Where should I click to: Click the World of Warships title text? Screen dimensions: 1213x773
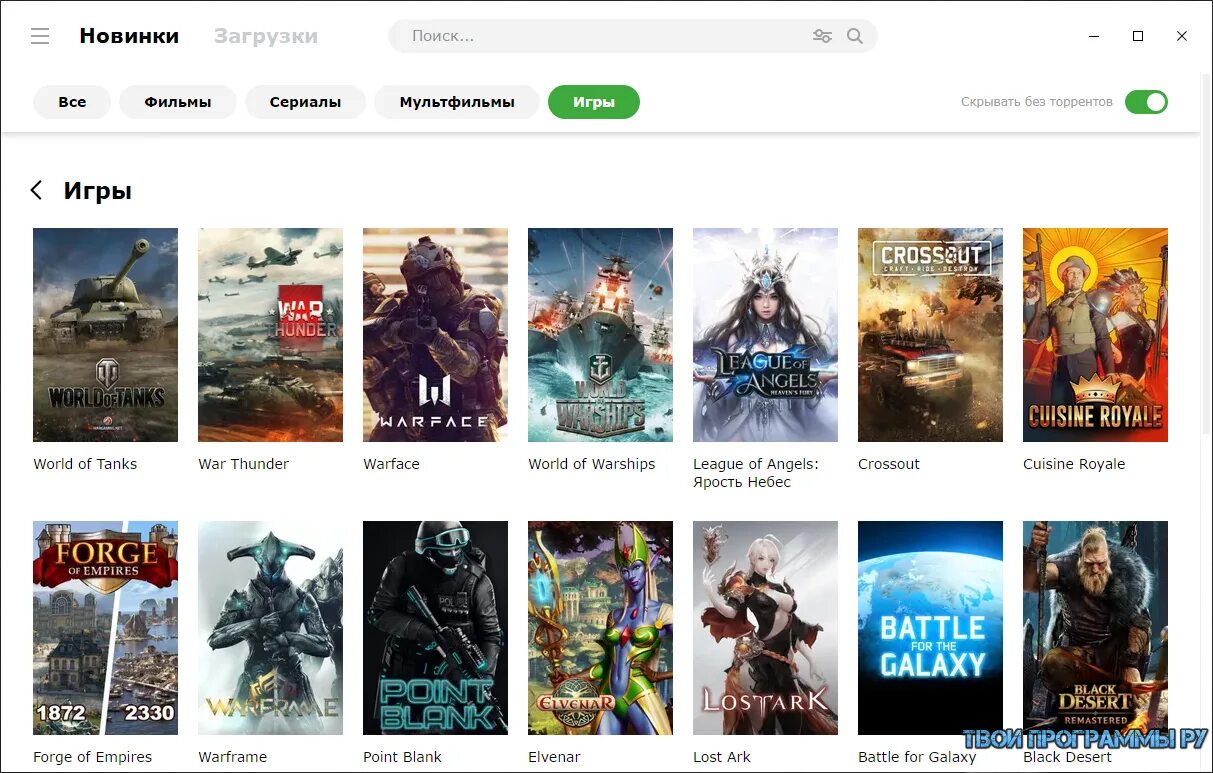(592, 464)
